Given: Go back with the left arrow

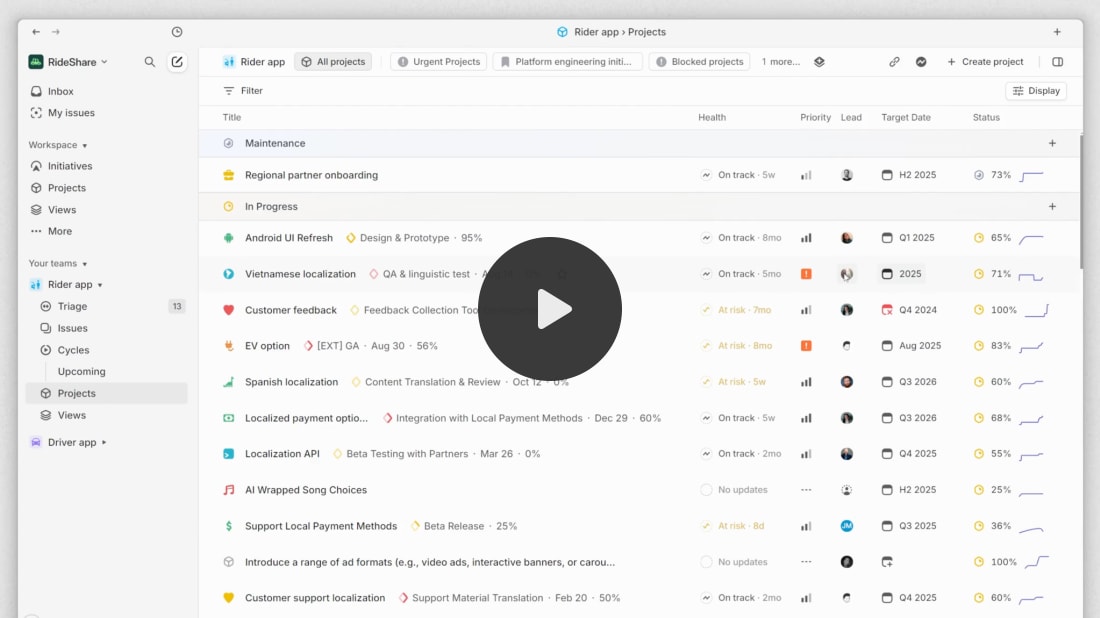Looking at the screenshot, I should 36,32.
